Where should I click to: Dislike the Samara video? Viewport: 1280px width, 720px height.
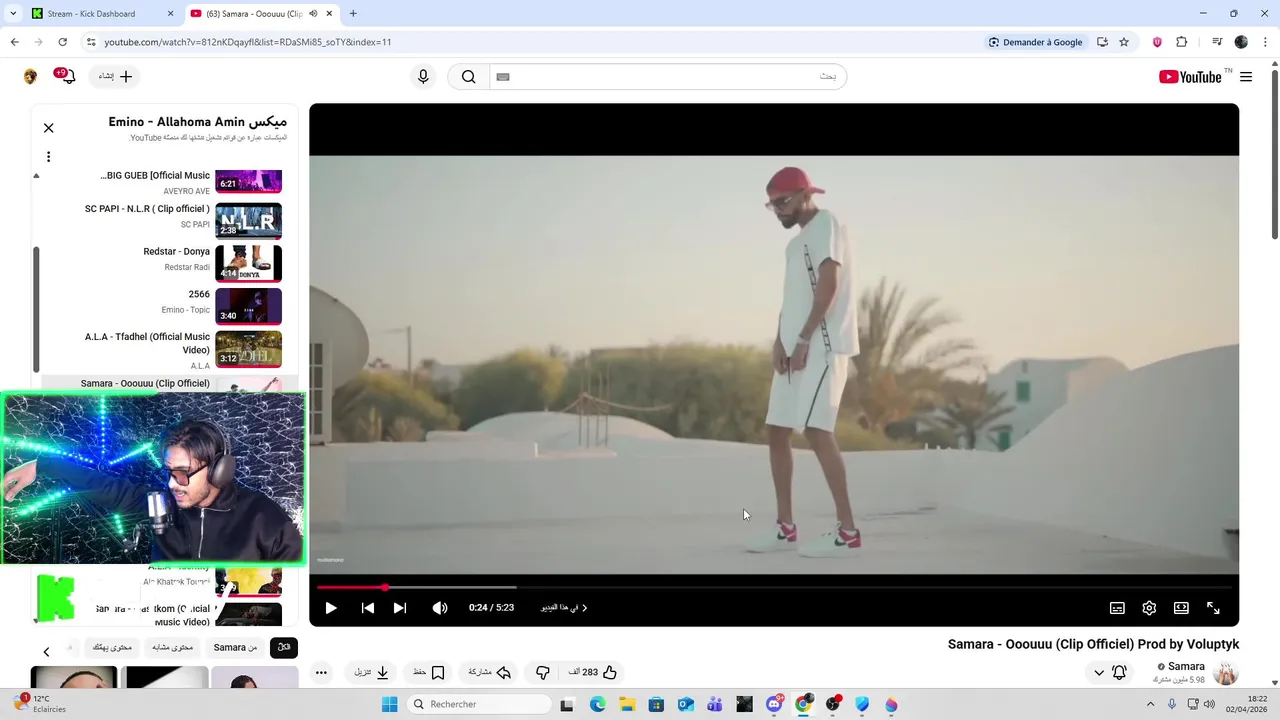point(542,672)
